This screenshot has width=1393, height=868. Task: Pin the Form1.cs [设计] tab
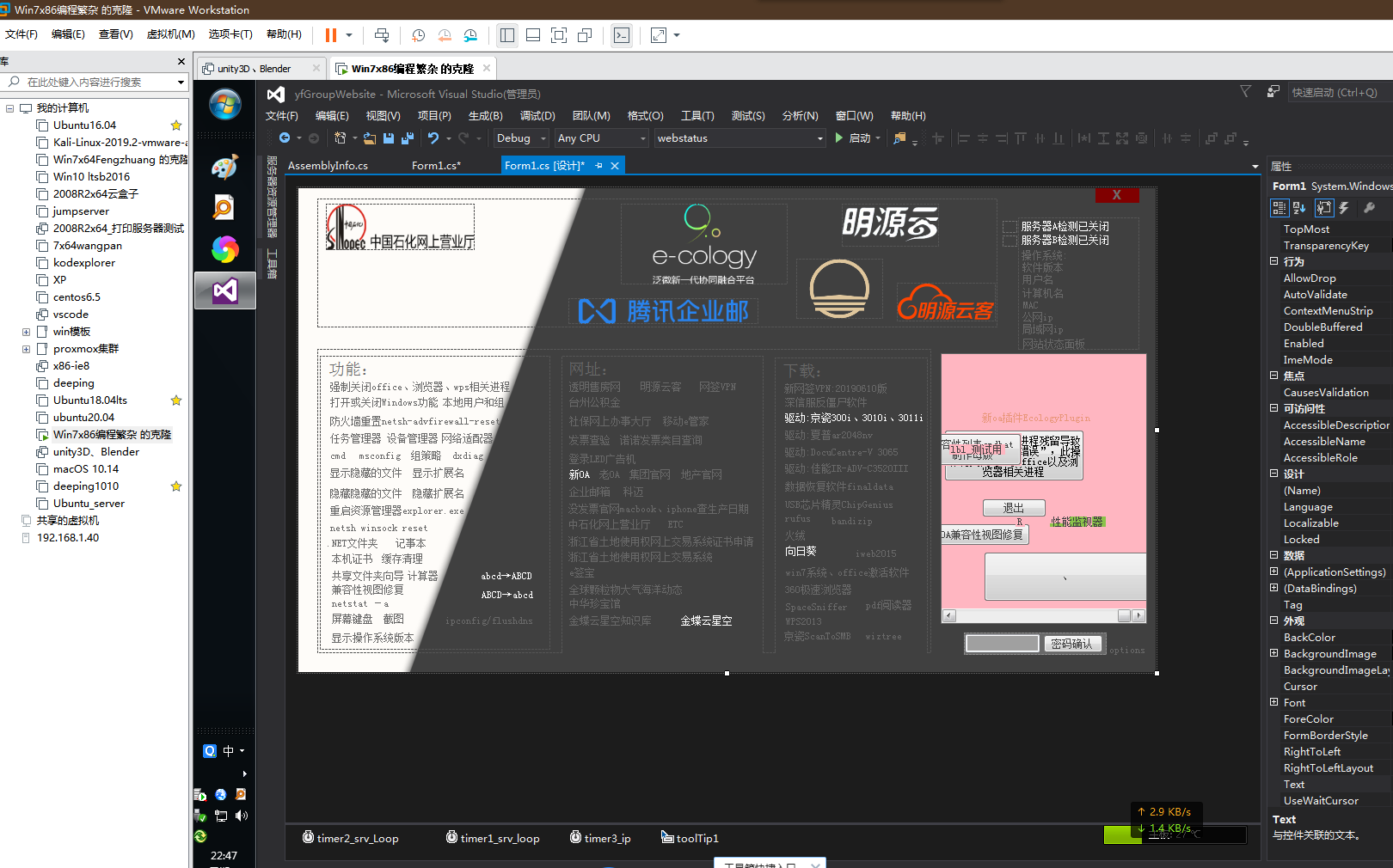tap(599, 166)
